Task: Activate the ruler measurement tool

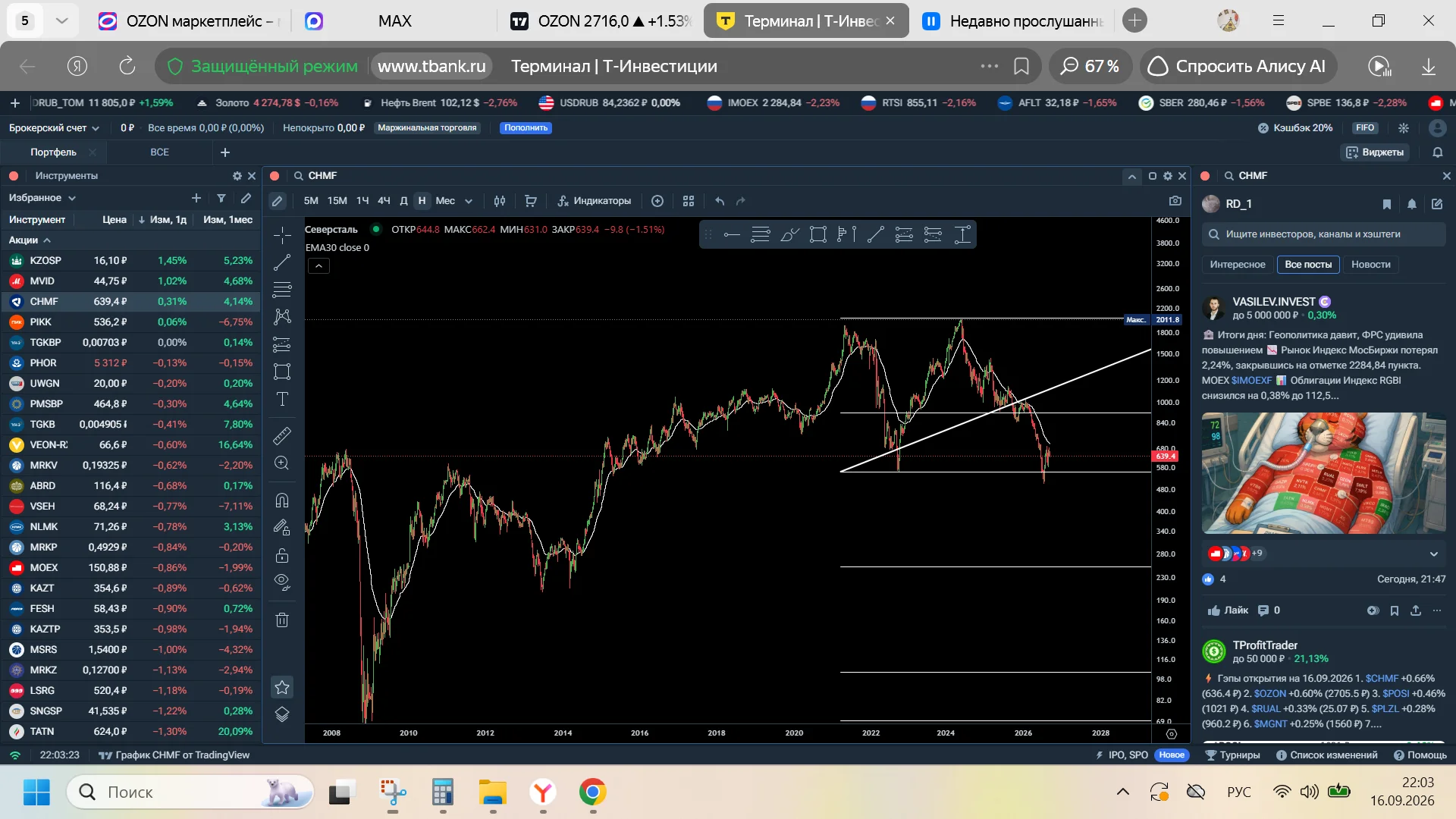Action: point(282,436)
